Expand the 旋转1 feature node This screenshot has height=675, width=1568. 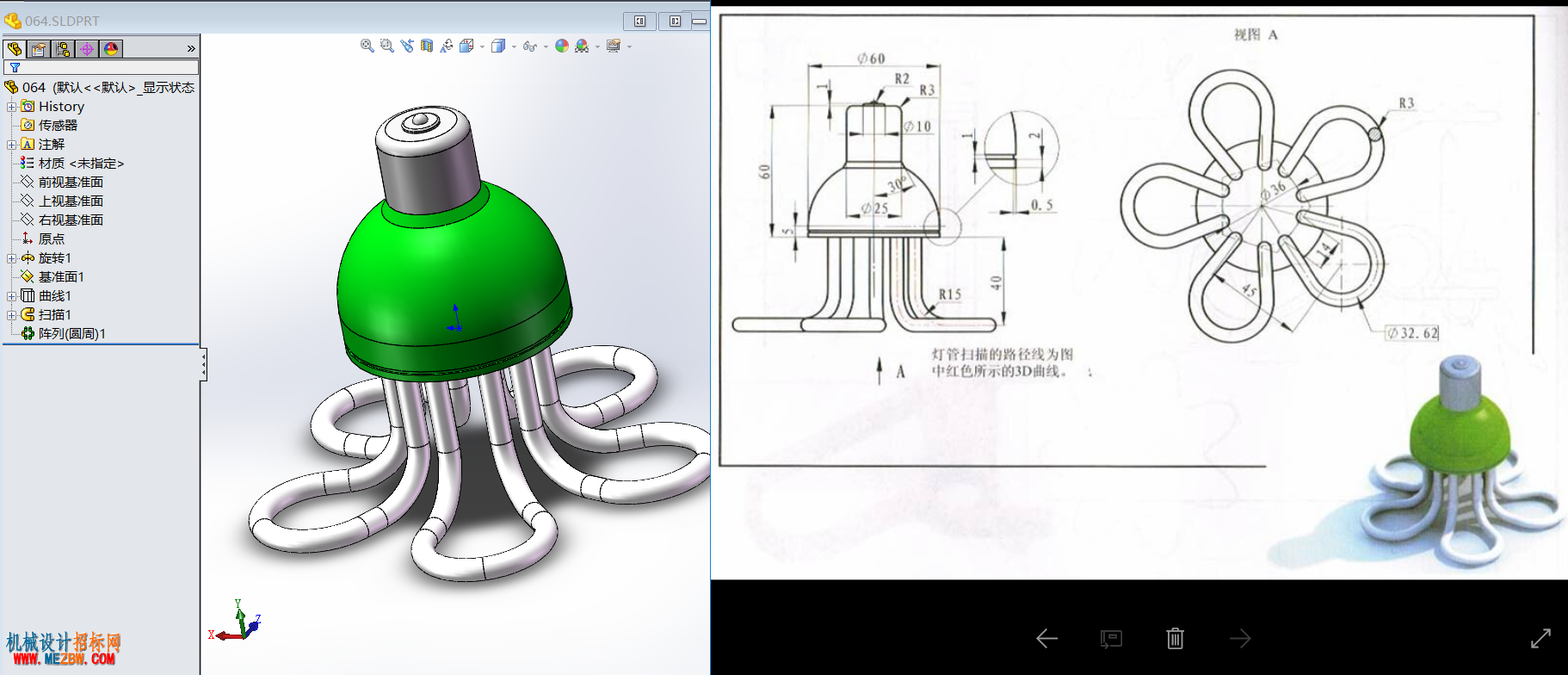coord(12,258)
